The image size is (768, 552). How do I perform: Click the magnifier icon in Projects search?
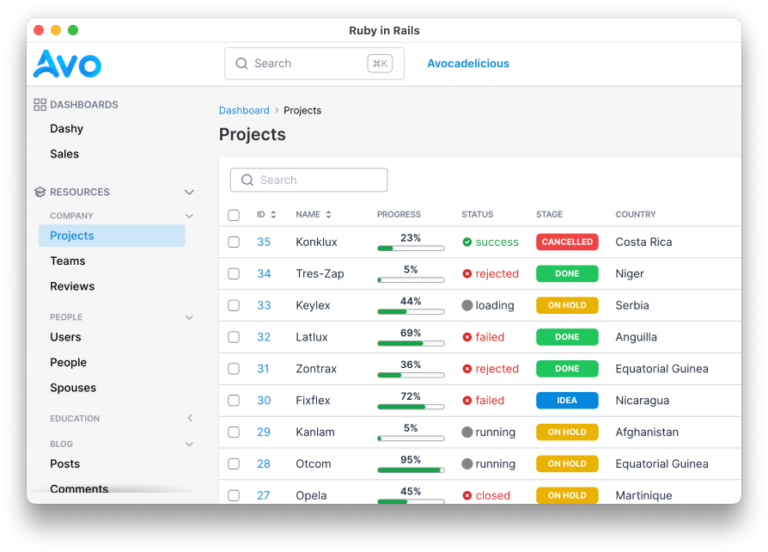click(x=247, y=180)
